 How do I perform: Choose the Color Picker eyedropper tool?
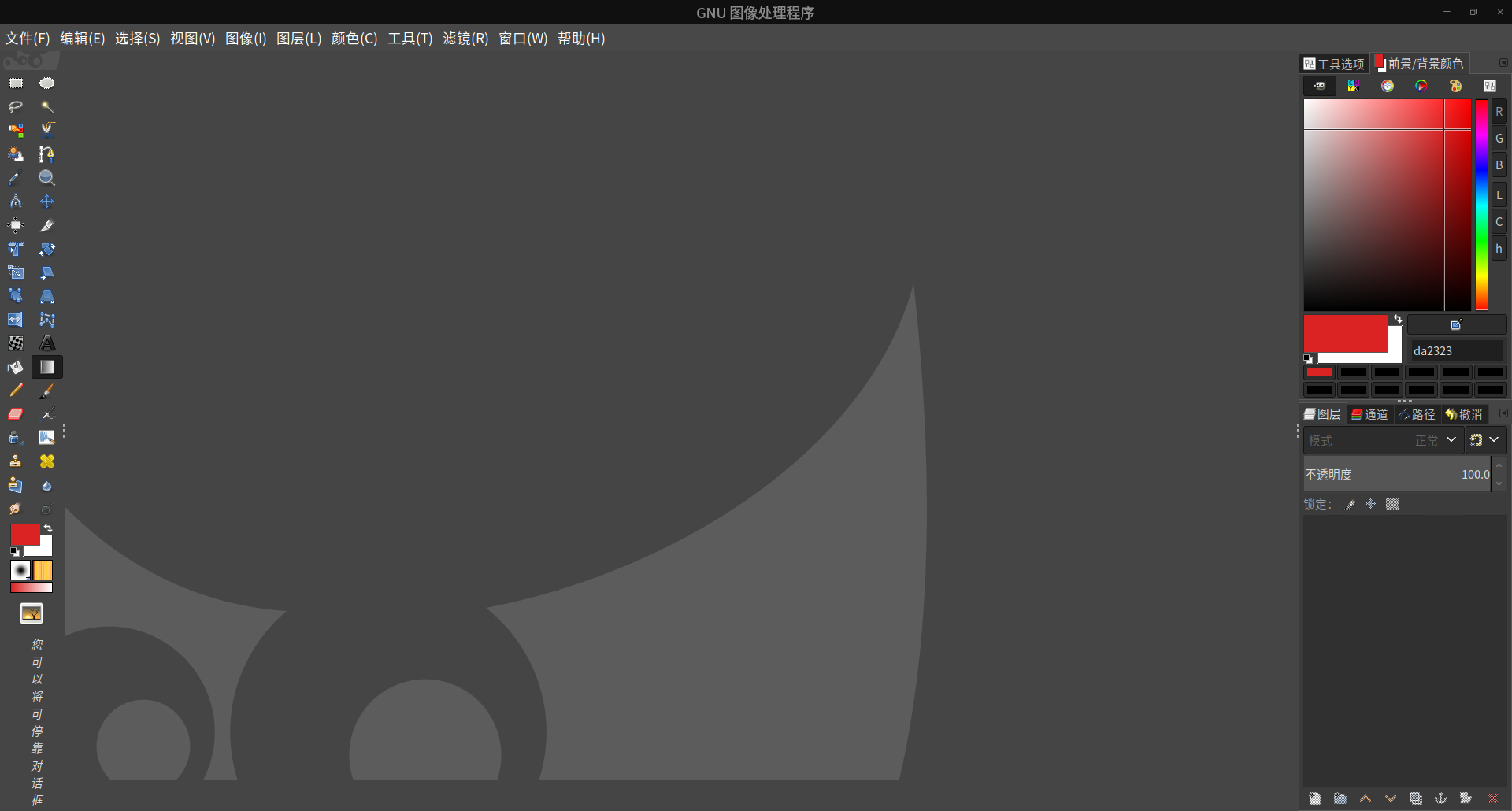coord(16,178)
